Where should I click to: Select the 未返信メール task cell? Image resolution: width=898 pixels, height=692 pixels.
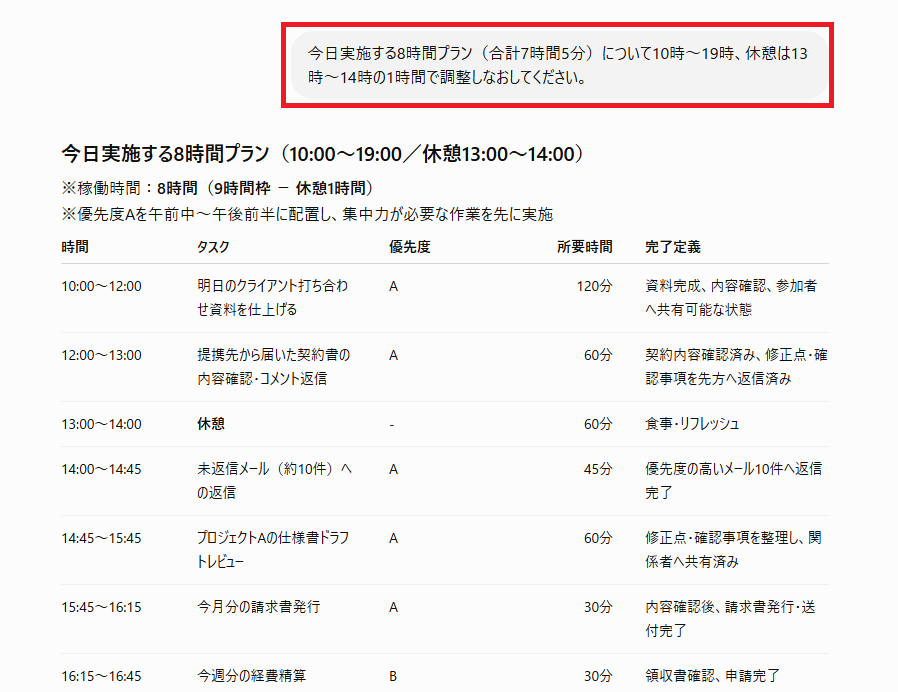coord(274,481)
